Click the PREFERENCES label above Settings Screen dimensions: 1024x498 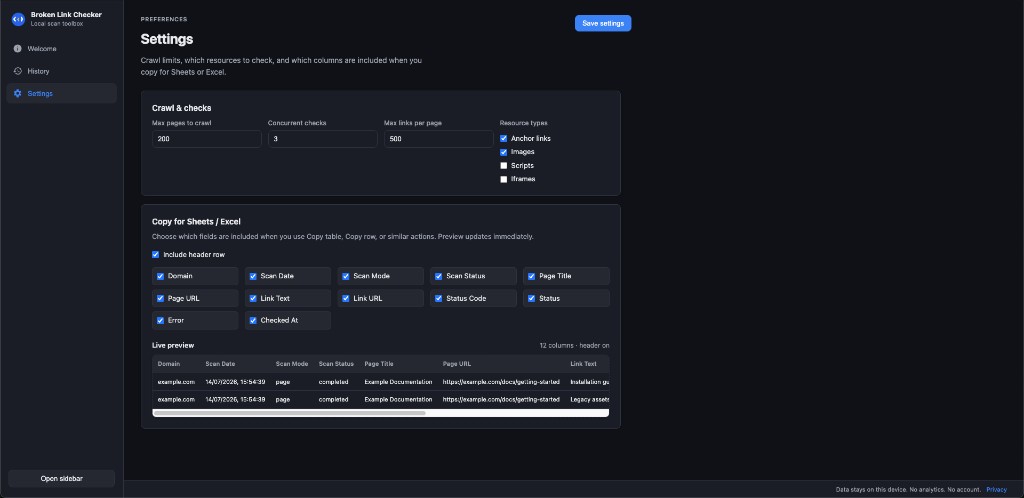164,20
